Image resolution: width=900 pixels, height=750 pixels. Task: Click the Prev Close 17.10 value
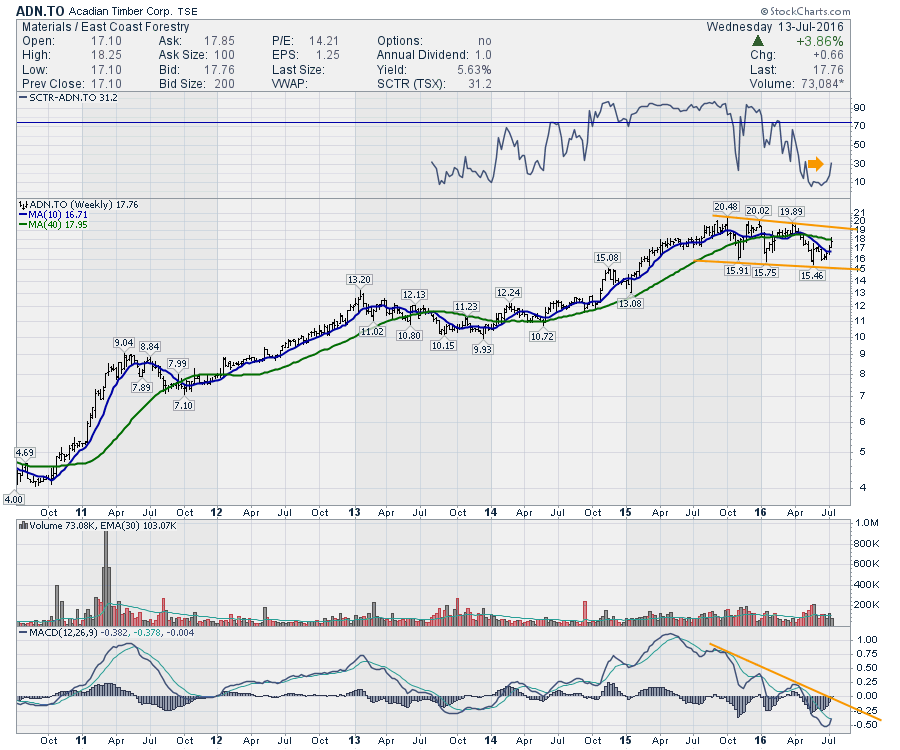[x=106, y=84]
